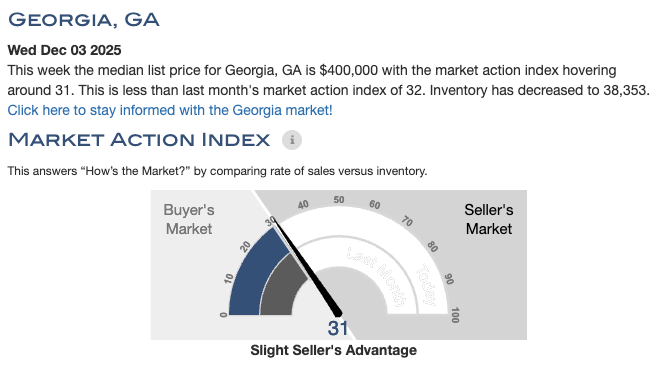Click the Georgia, GA heading

coord(84,20)
